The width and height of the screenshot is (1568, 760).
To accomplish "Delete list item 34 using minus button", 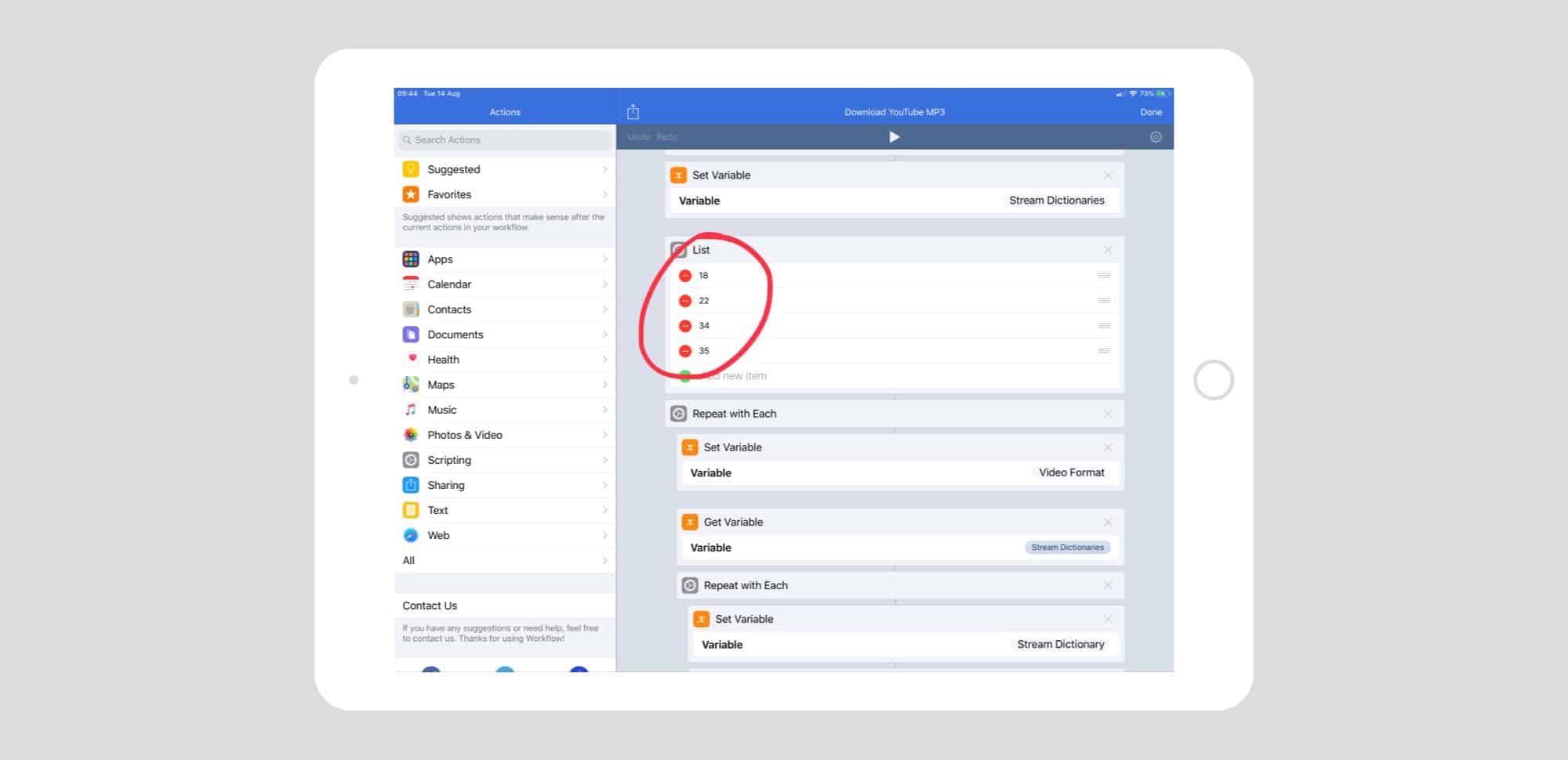I will pos(685,326).
